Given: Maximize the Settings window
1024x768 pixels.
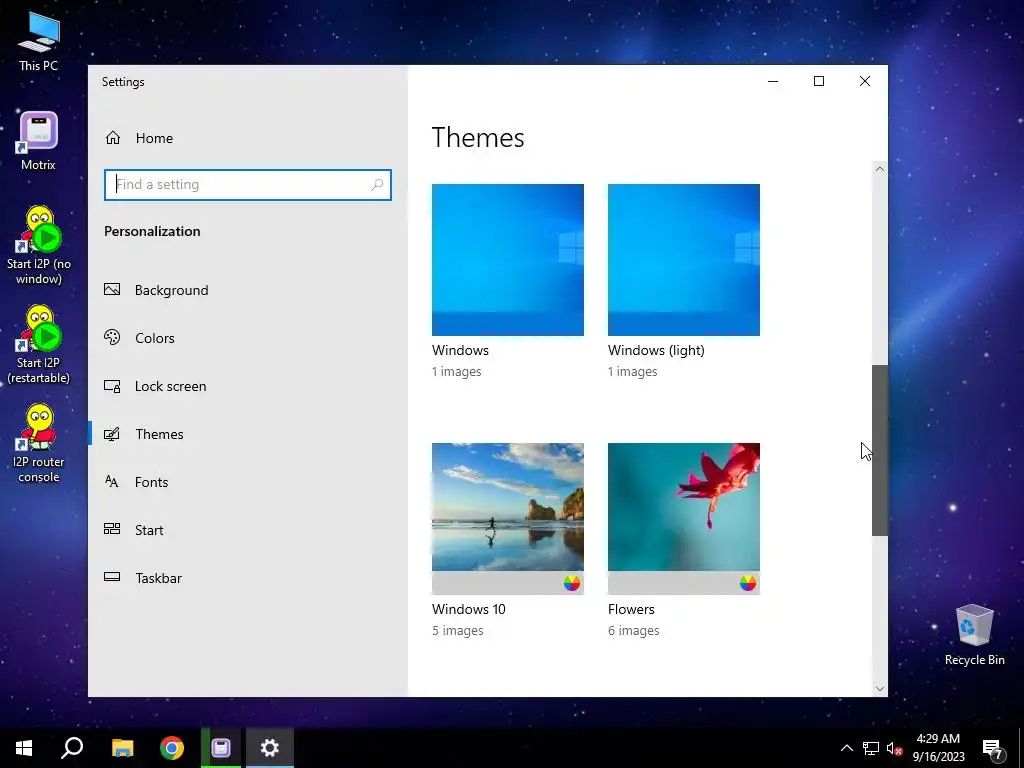Looking at the screenshot, I should click(819, 81).
